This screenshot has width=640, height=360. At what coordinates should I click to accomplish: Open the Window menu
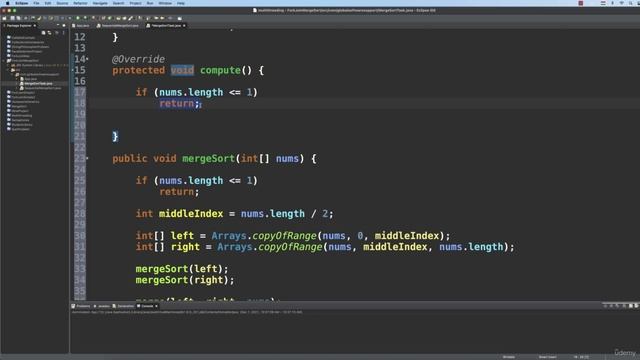[x=165, y=3]
